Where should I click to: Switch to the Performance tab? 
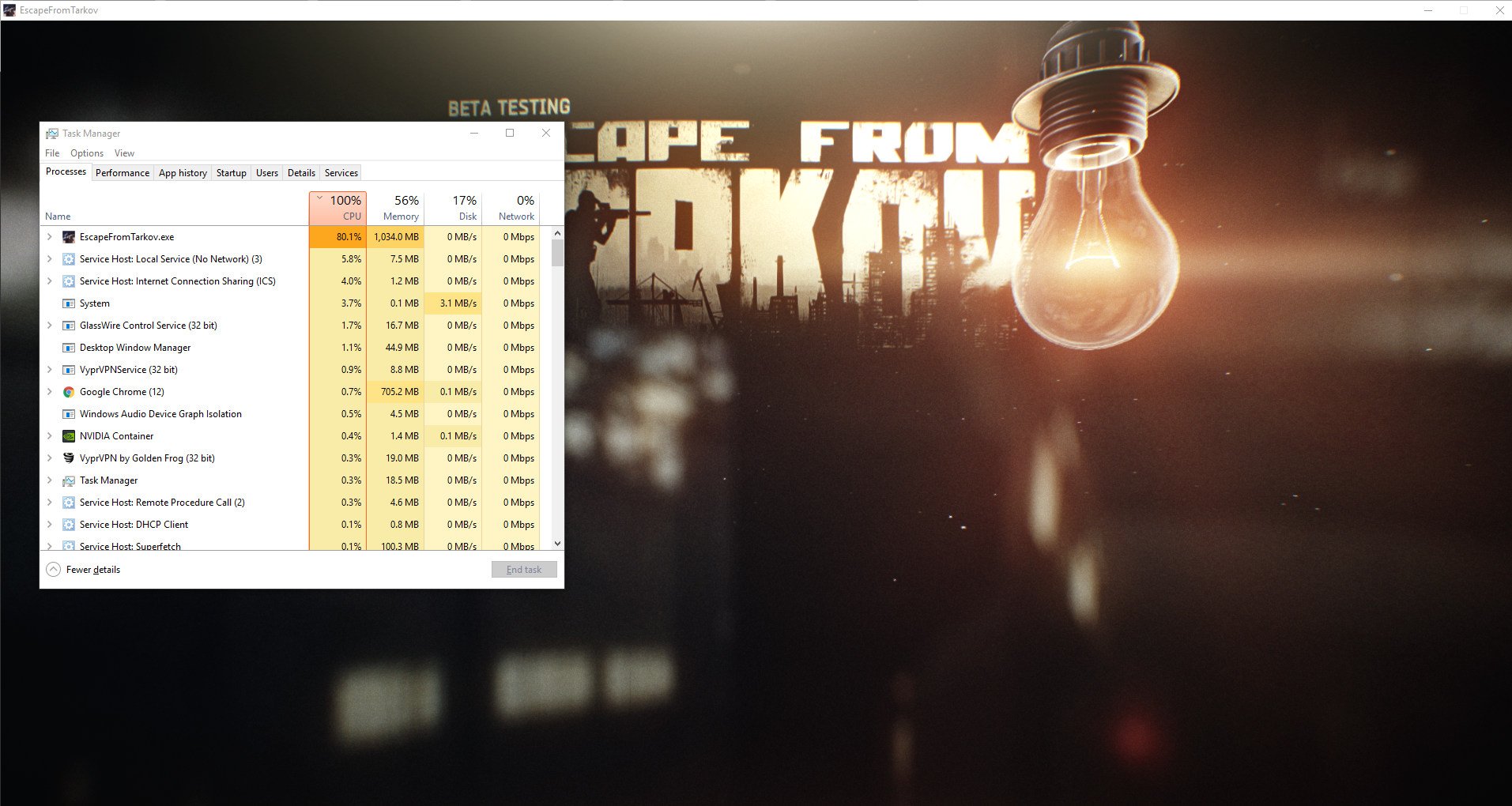[123, 173]
